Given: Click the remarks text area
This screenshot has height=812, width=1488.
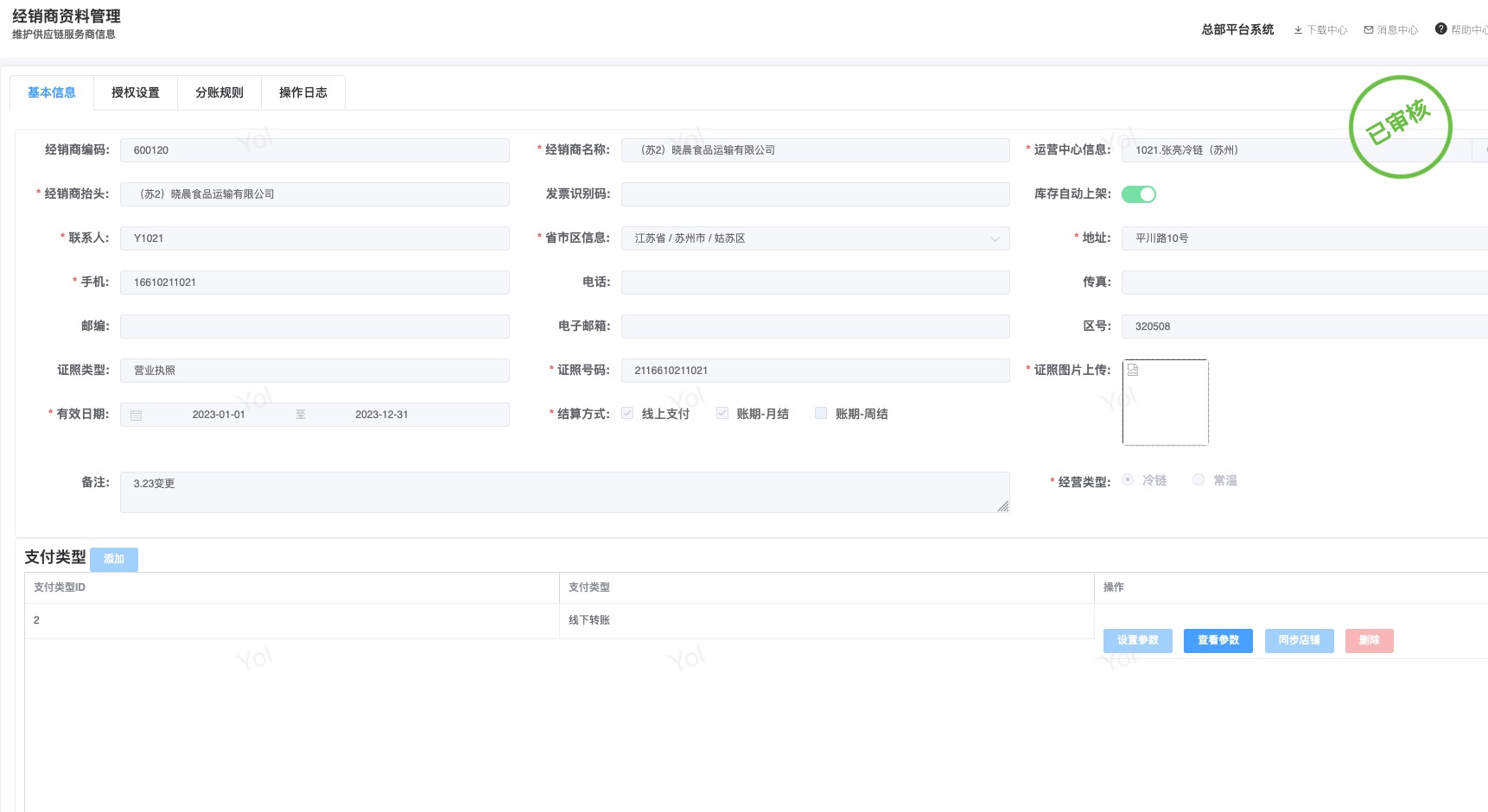Looking at the screenshot, I should click(564, 492).
